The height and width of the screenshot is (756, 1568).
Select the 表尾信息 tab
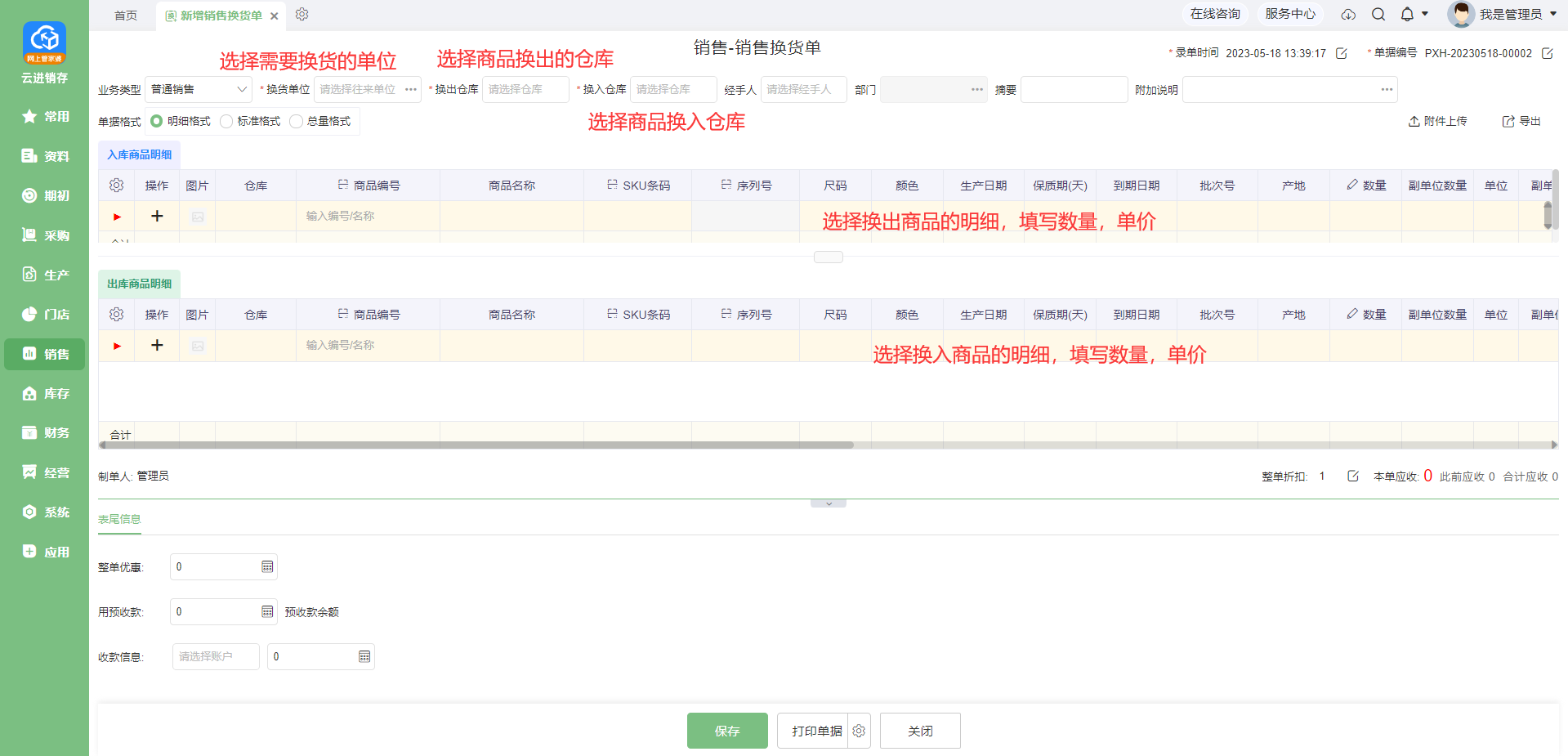click(x=119, y=519)
